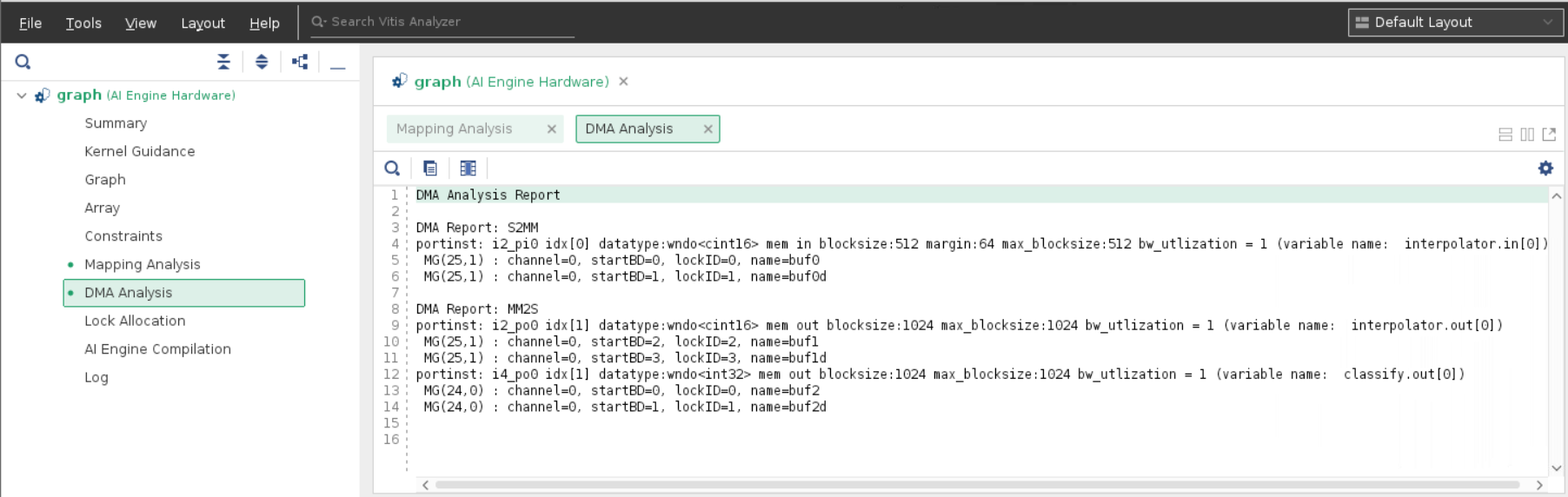The height and width of the screenshot is (497, 1568).
Task: Open the Lock Allocation item
Action: tap(135, 321)
